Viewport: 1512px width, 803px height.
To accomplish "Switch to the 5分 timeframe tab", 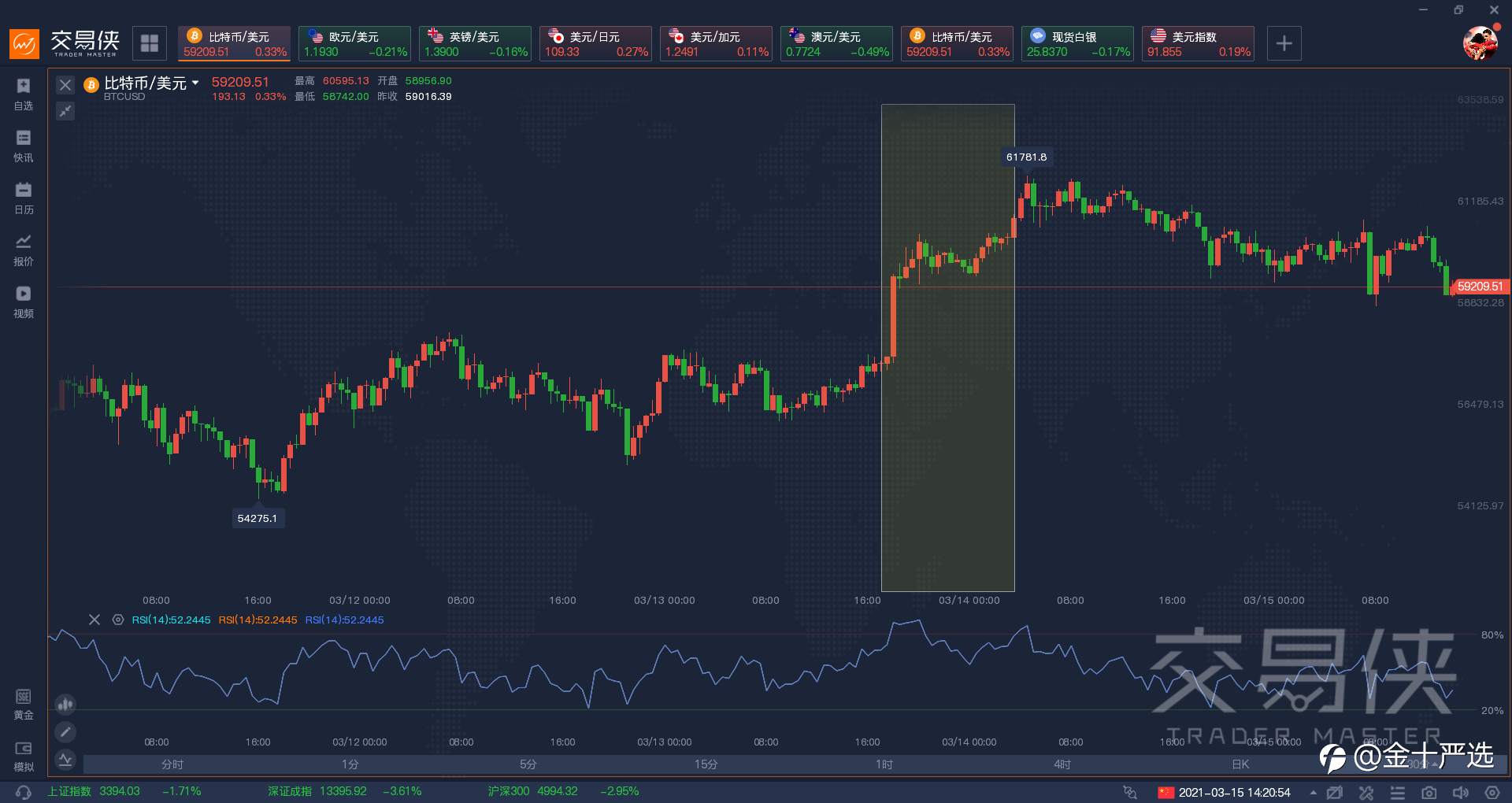I will pos(528,764).
